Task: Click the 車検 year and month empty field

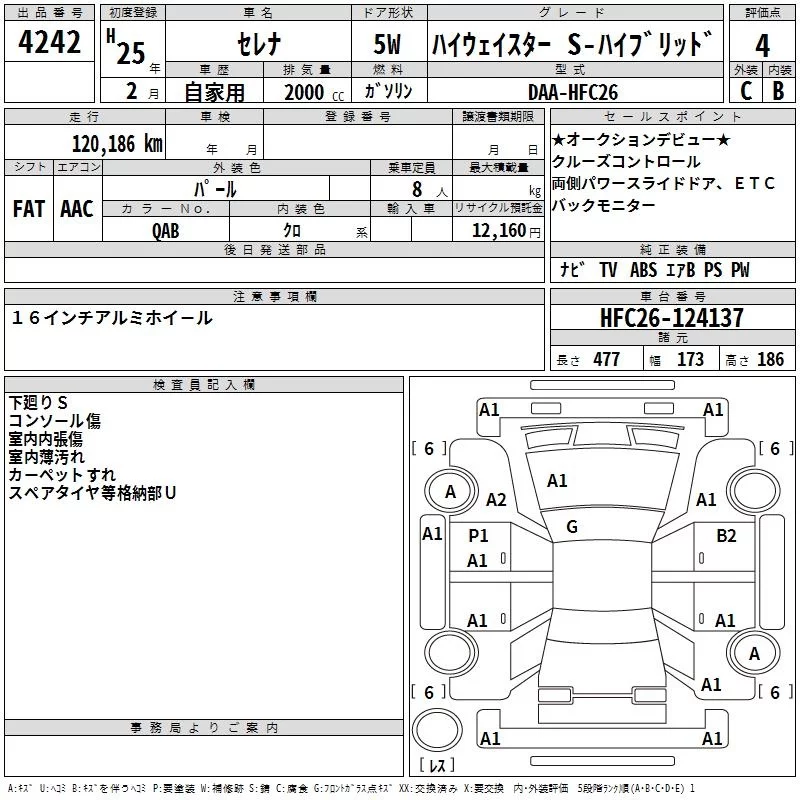Action: (x=214, y=142)
